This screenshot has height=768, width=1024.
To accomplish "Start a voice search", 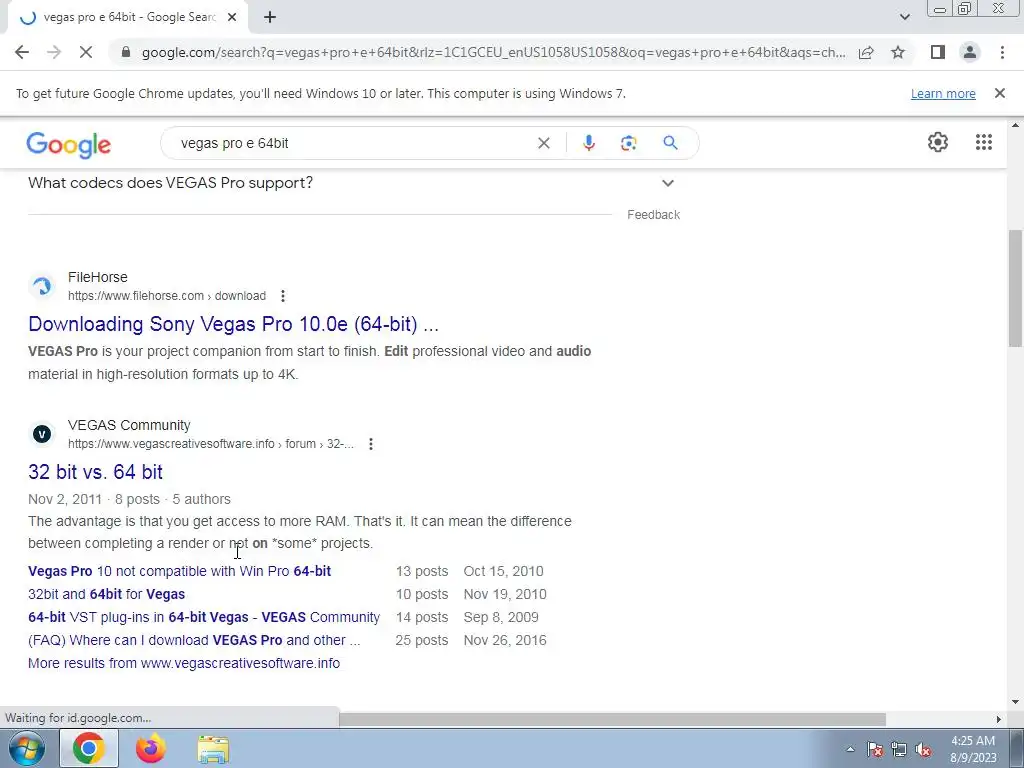I will 588,143.
